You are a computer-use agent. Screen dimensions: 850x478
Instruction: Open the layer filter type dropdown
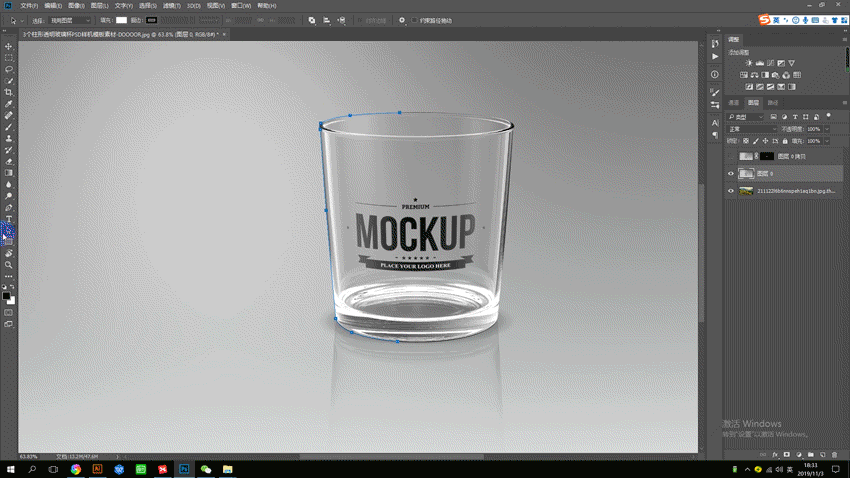point(745,117)
